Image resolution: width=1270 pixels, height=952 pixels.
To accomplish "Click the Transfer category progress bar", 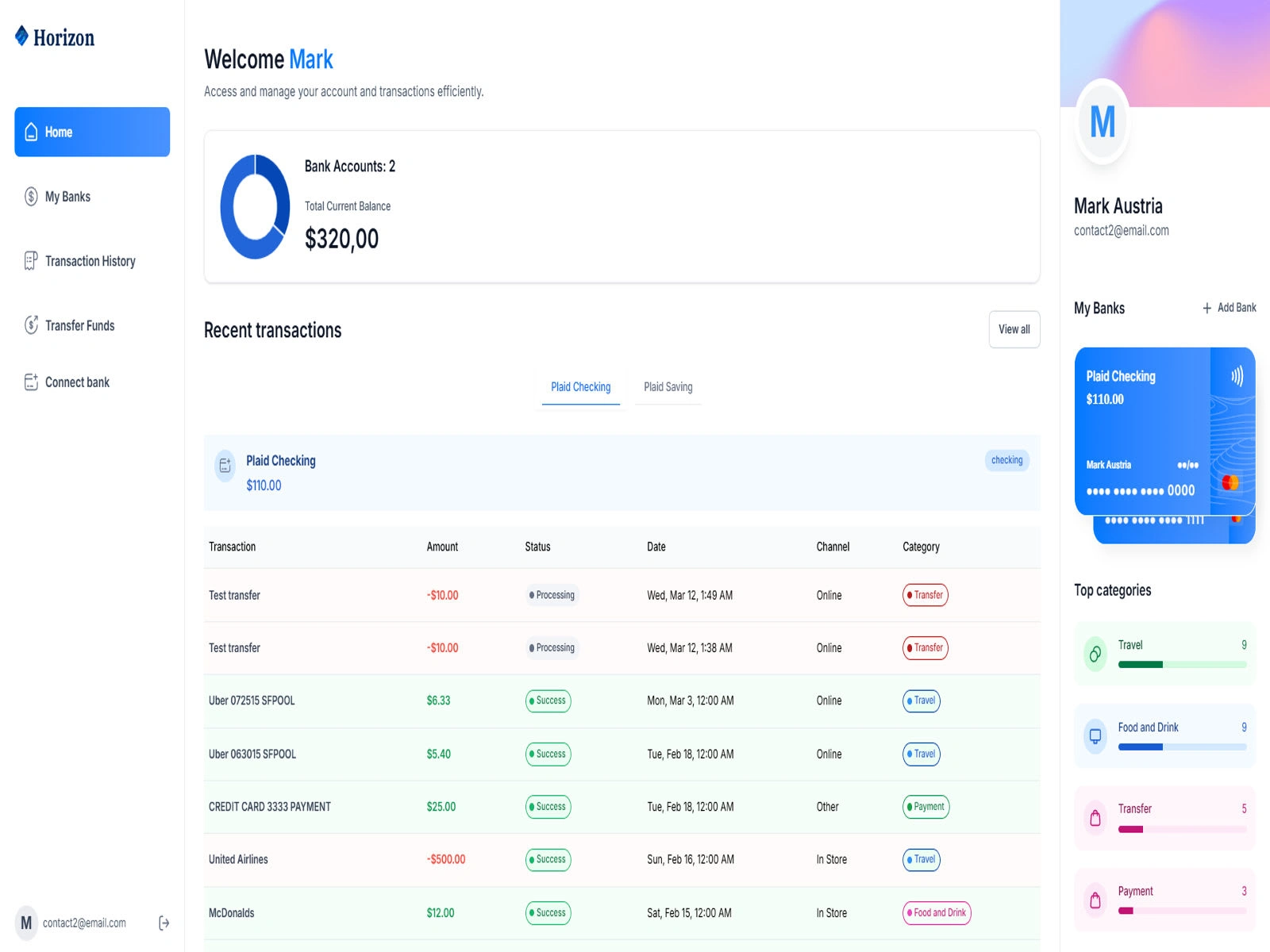I will [1182, 830].
